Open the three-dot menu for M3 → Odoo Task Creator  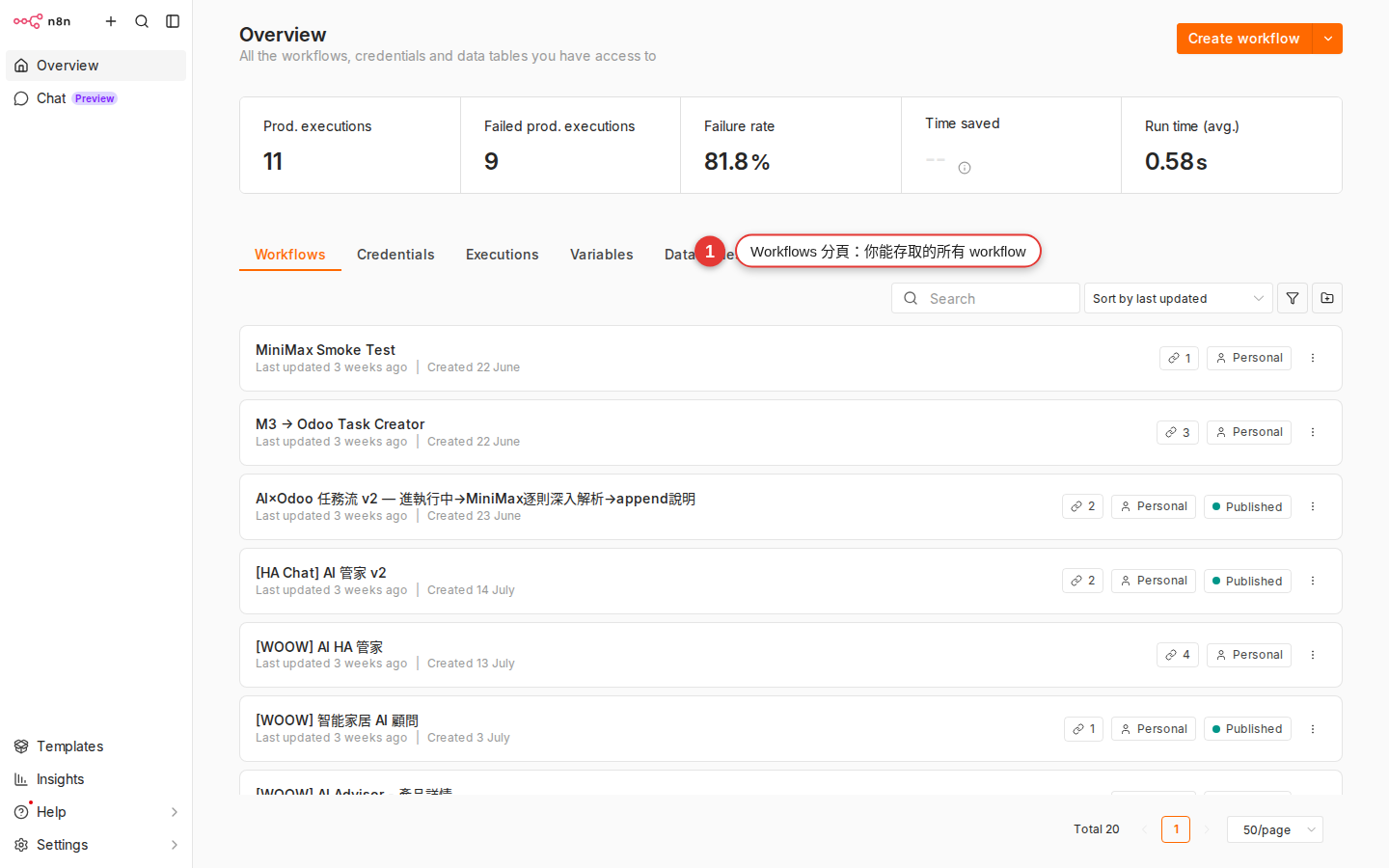click(1313, 432)
